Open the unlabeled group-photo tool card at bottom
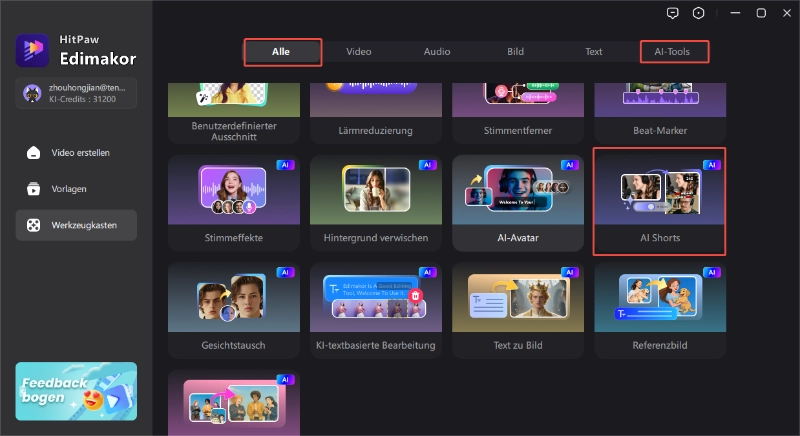The width and height of the screenshot is (800, 436). click(234, 403)
